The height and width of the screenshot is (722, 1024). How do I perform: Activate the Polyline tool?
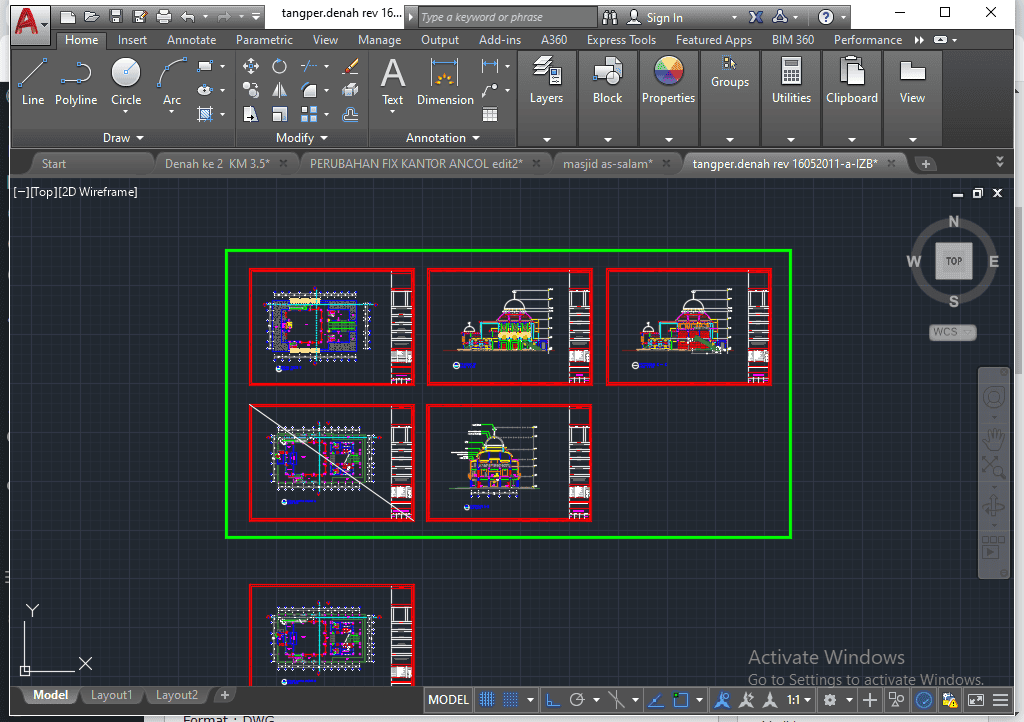[76, 81]
